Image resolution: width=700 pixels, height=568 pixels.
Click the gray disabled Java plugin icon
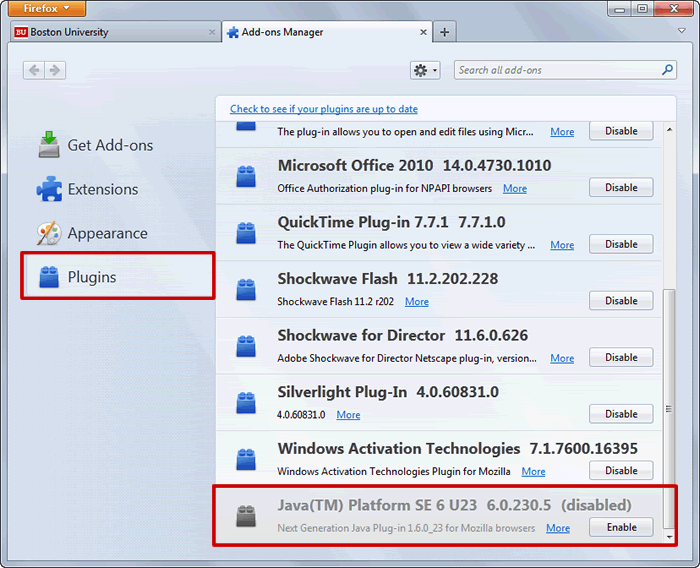click(x=246, y=516)
